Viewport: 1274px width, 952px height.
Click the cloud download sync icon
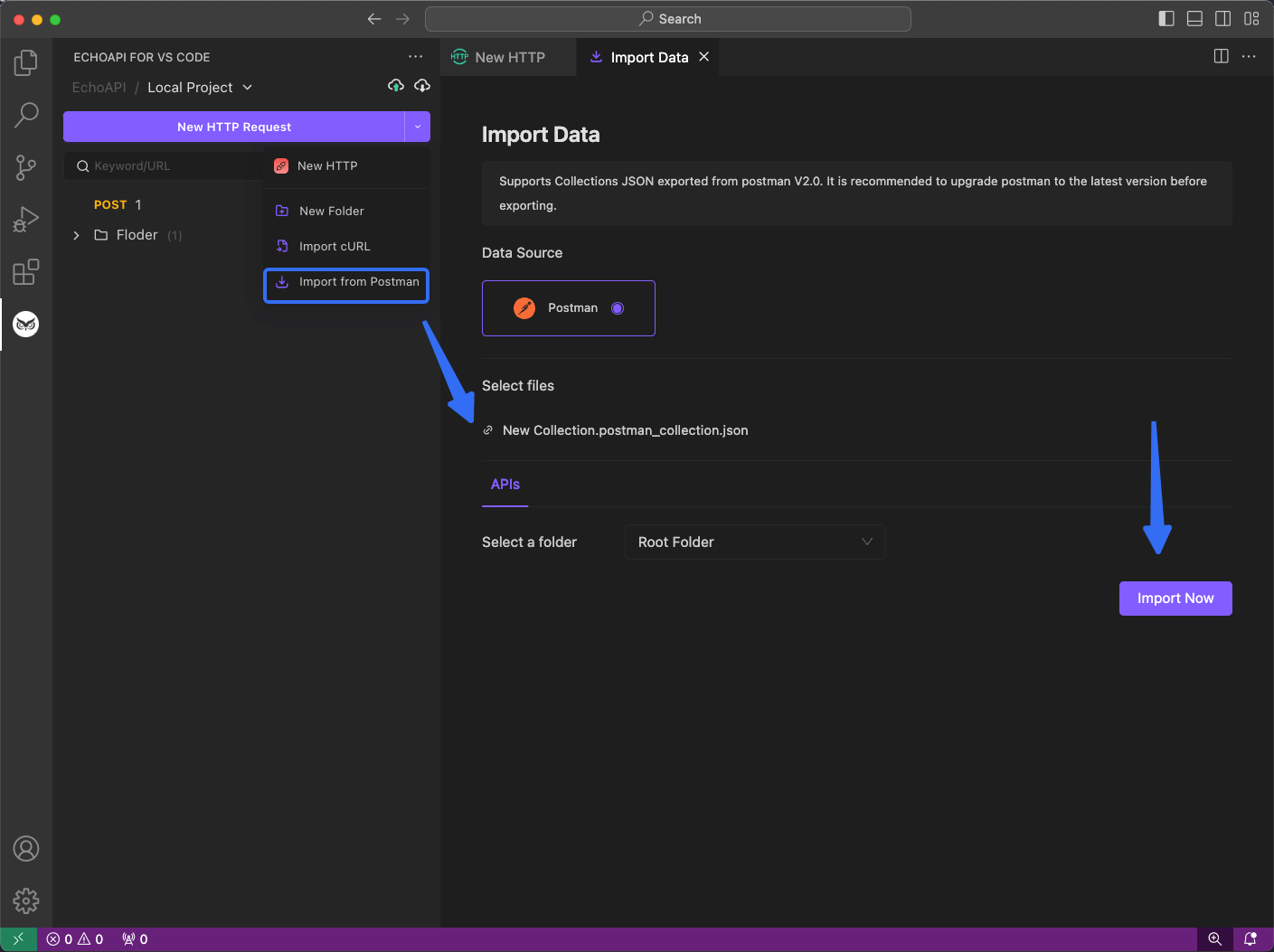[x=422, y=86]
